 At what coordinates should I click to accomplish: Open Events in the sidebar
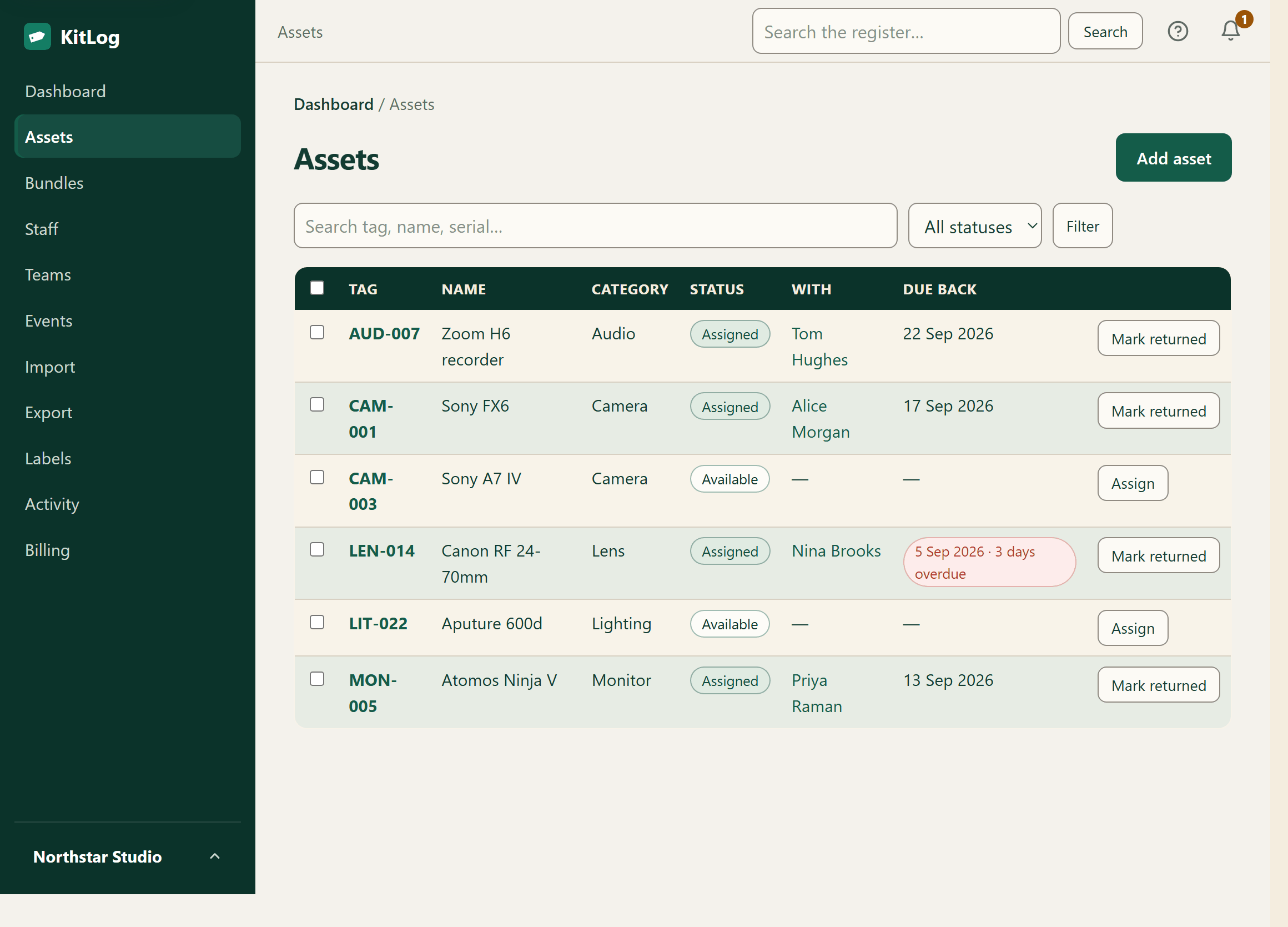coord(127,321)
